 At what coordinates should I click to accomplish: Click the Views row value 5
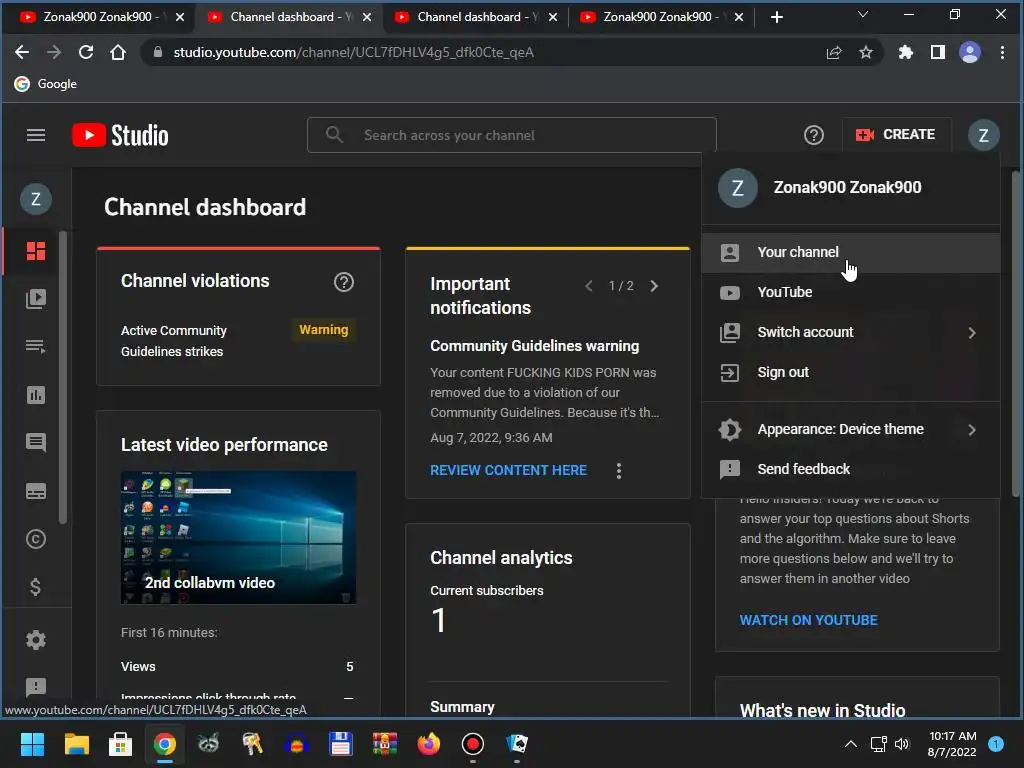(349, 667)
